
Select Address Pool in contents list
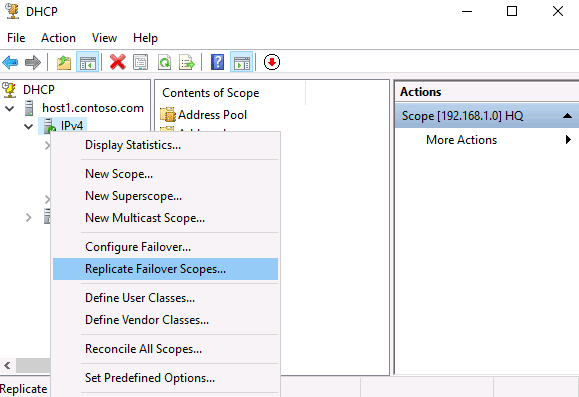tap(212, 115)
